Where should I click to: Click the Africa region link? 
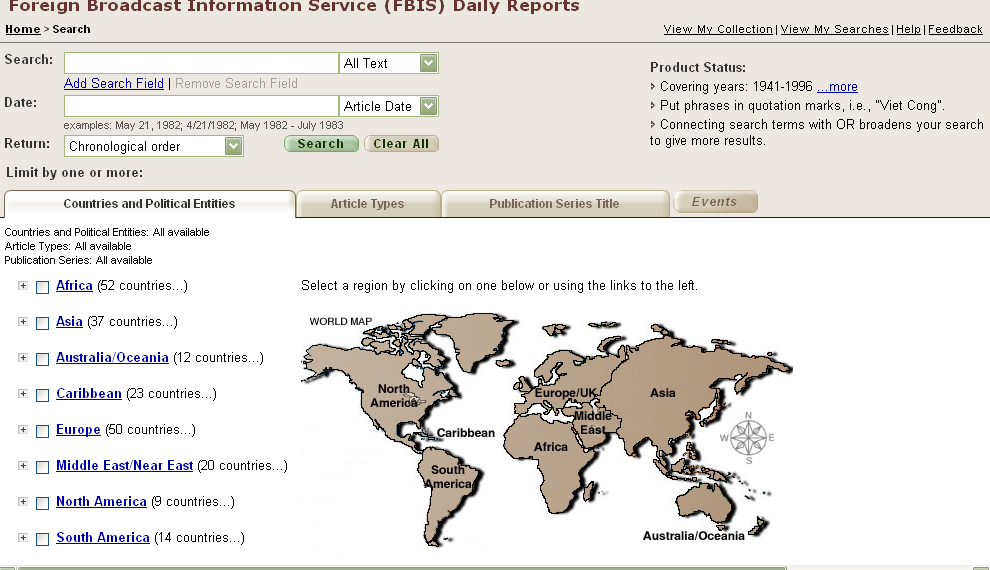coord(75,285)
